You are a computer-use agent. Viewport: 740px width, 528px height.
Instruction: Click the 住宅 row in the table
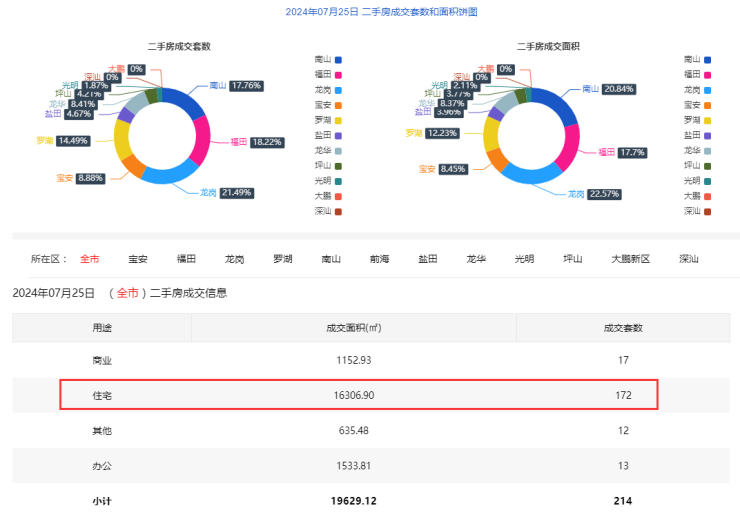(x=358, y=395)
